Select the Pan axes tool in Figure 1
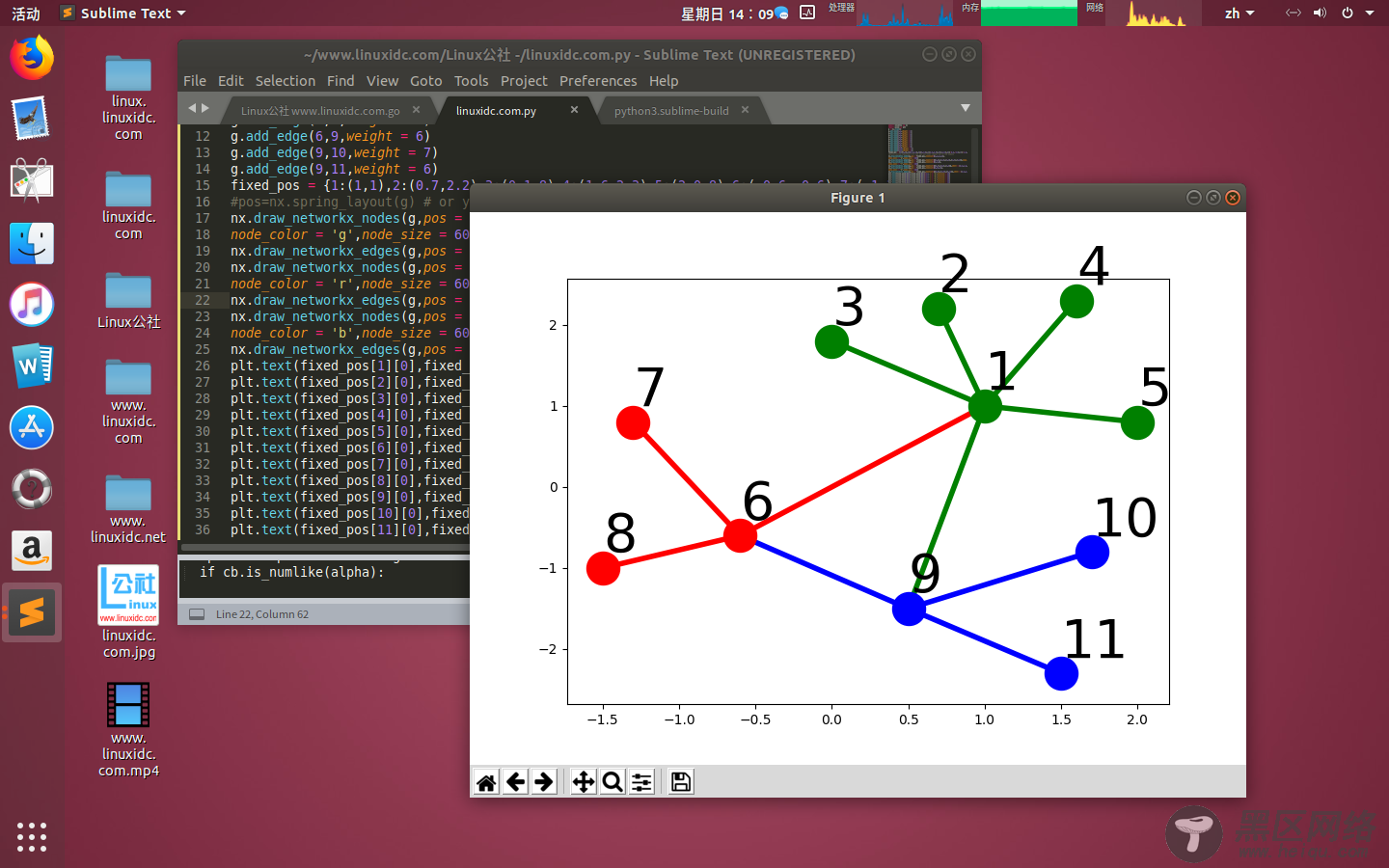Viewport: 1389px width, 868px height. 584,782
